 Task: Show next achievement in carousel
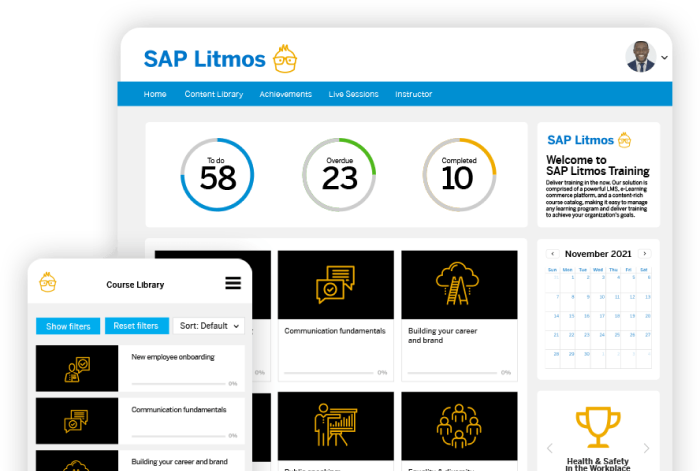(x=646, y=448)
